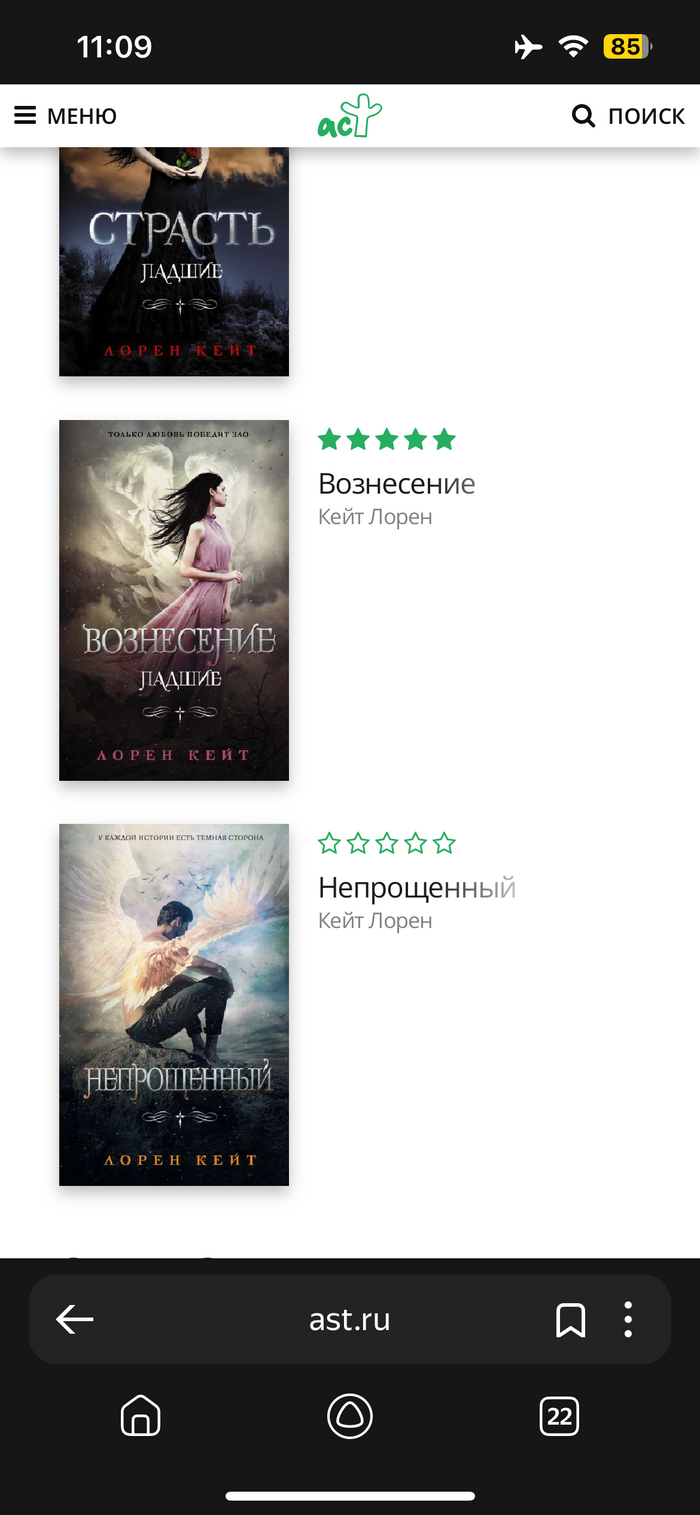Go back with browser arrow icon

click(75, 1320)
